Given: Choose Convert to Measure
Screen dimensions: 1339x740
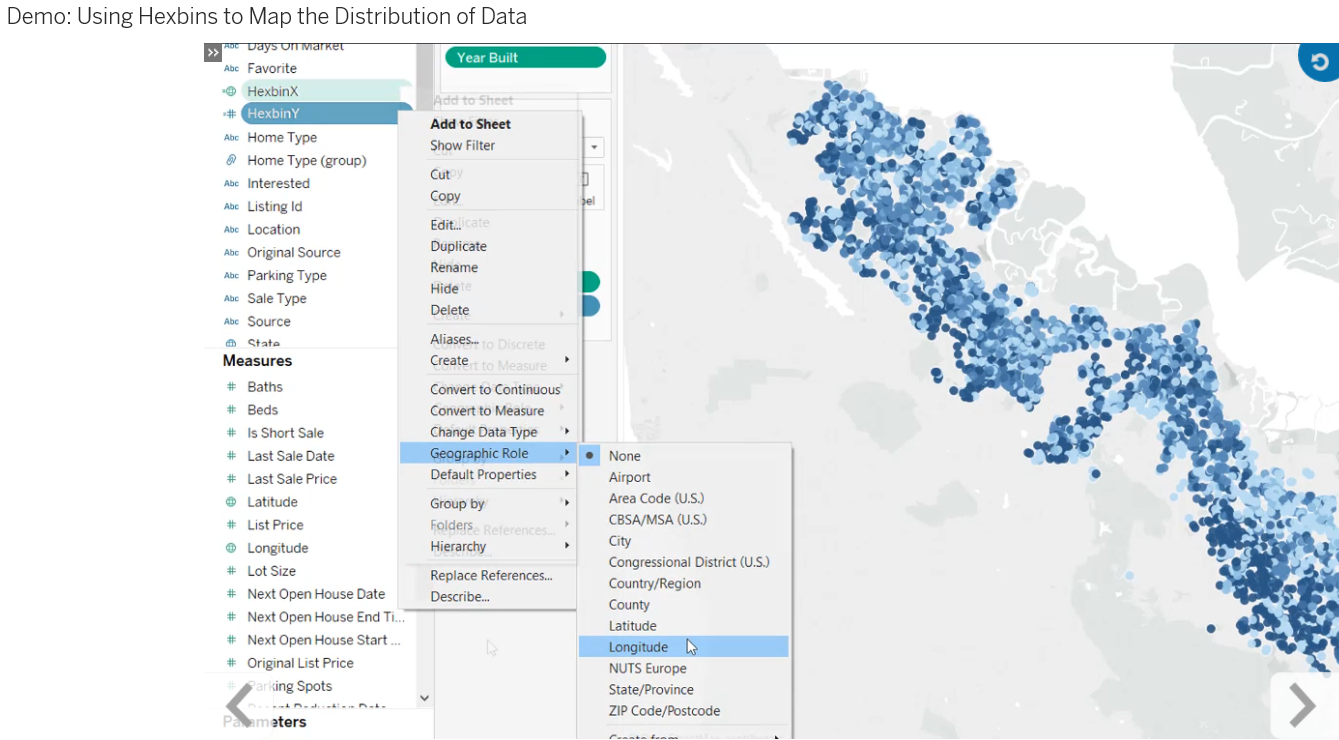Looking at the screenshot, I should (x=488, y=410).
